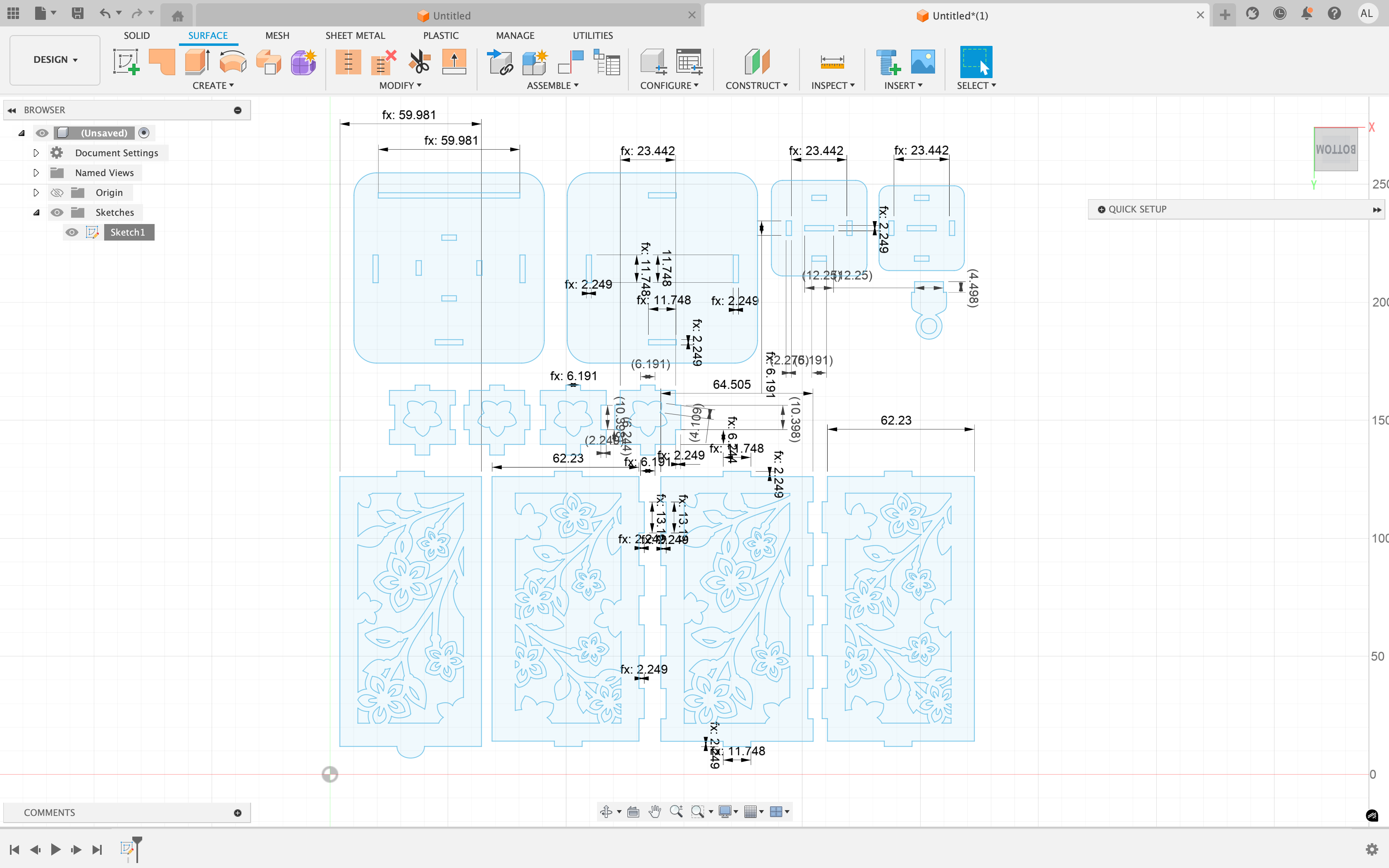This screenshot has width=1389, height=868.
Task: Click the Insert Canvas image icon
Action: [x=922, y=62]
